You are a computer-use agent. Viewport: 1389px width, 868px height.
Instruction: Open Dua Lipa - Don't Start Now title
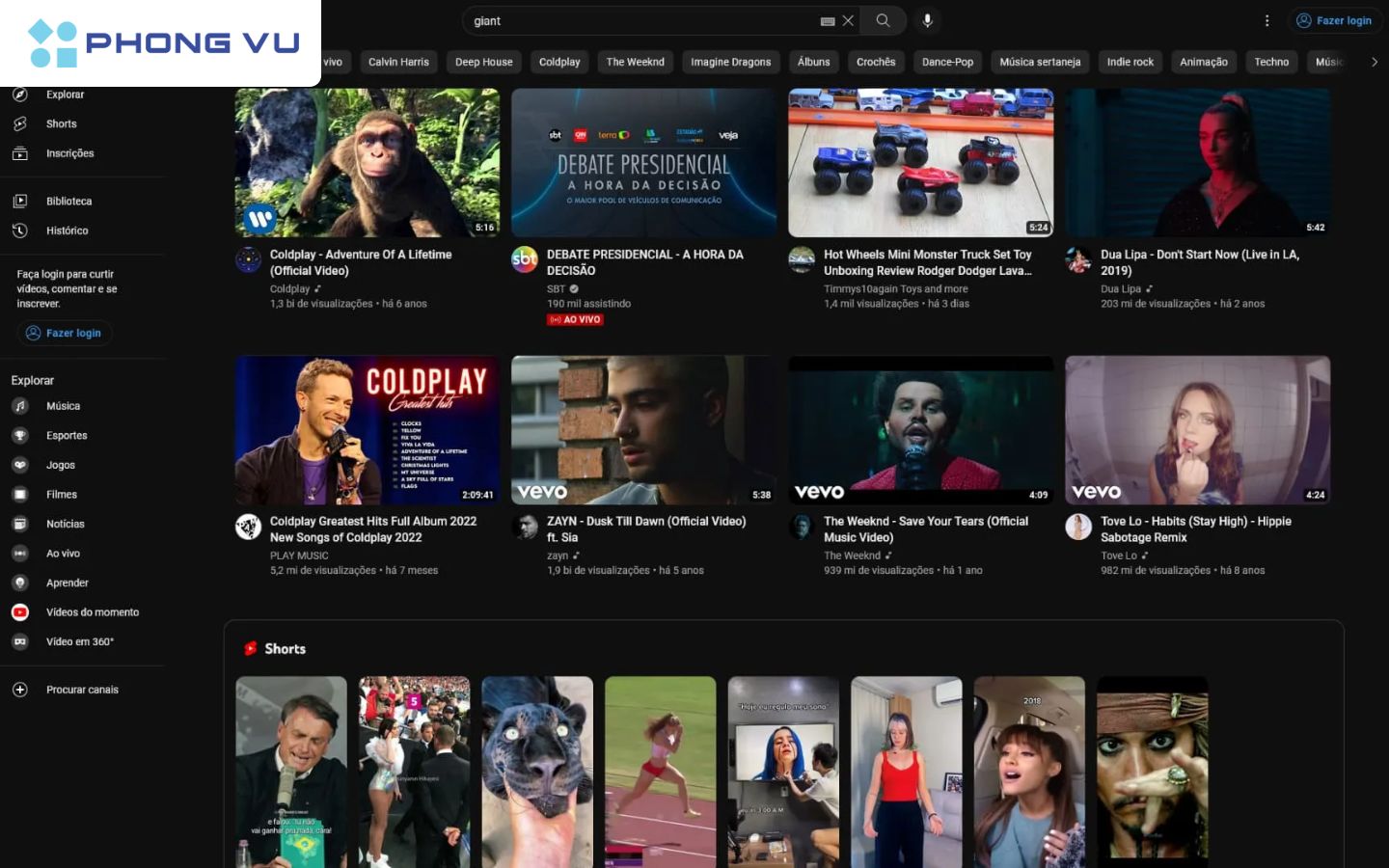click(1200, 262)
